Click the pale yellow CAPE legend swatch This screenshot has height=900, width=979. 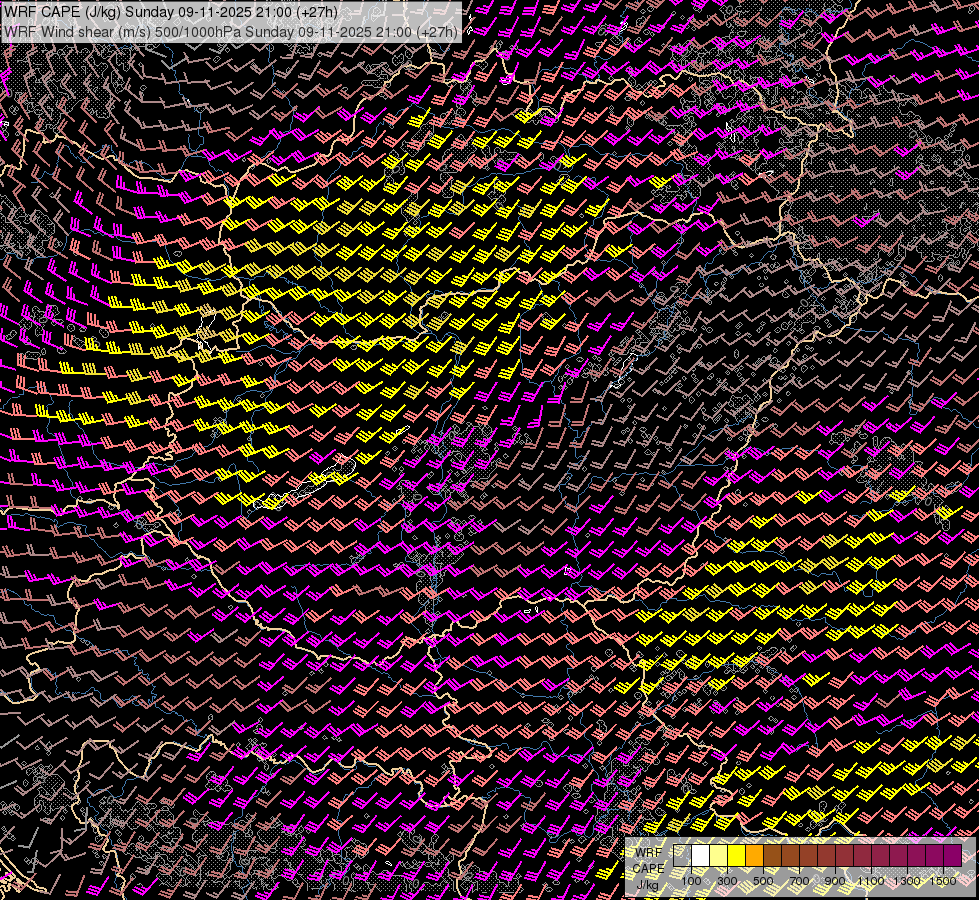pyautogui.click(x=719, y=855)
